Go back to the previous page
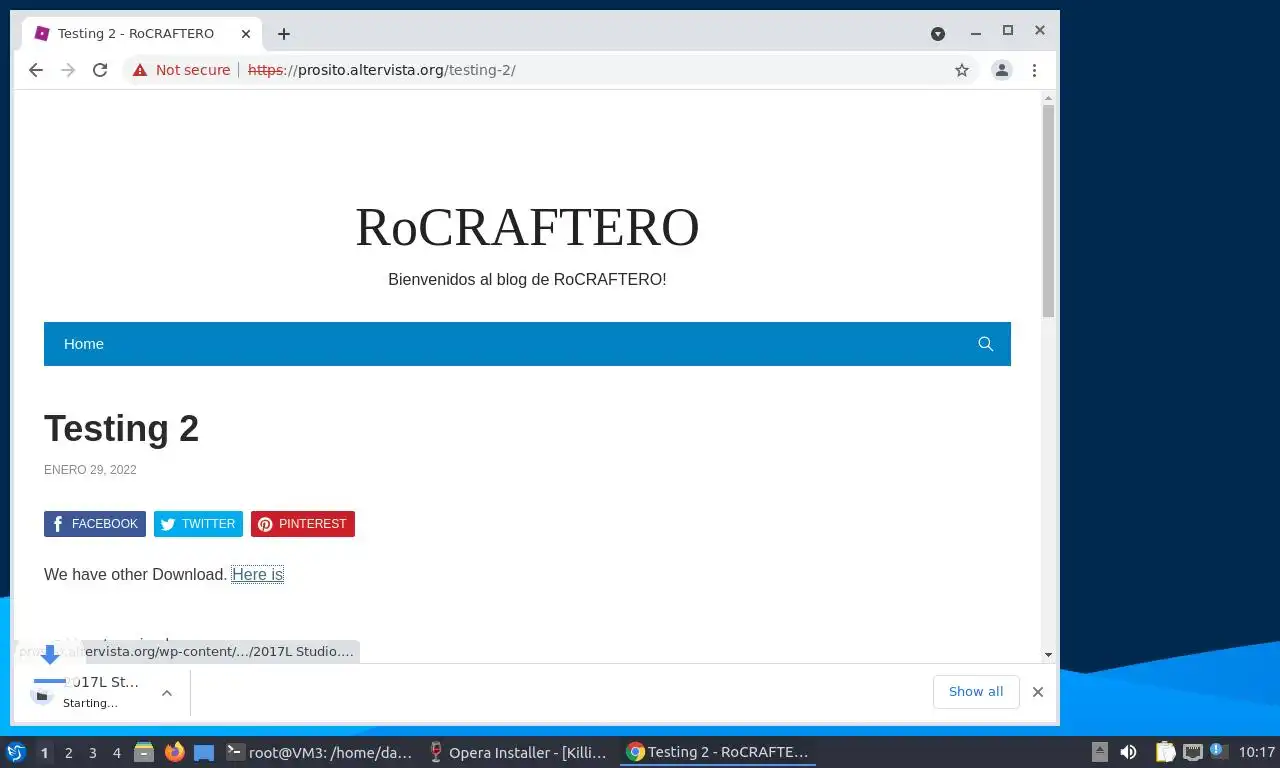The height and width of the screenshot is (768, 1280). (36, 70)
